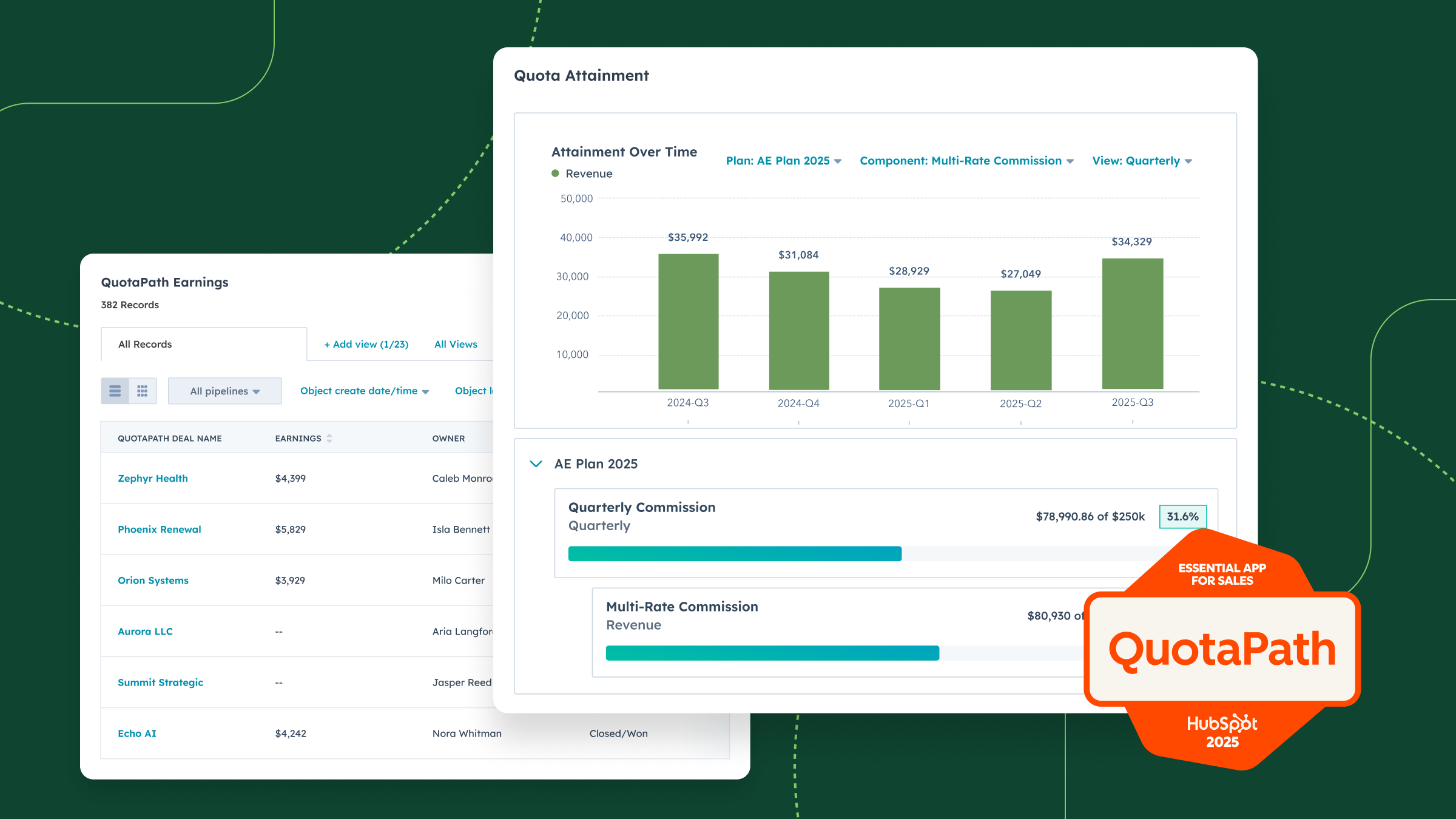Click the 2025-Q3 revenue bar
The width and height of the screenshot is (1456, 819).
1133,323
